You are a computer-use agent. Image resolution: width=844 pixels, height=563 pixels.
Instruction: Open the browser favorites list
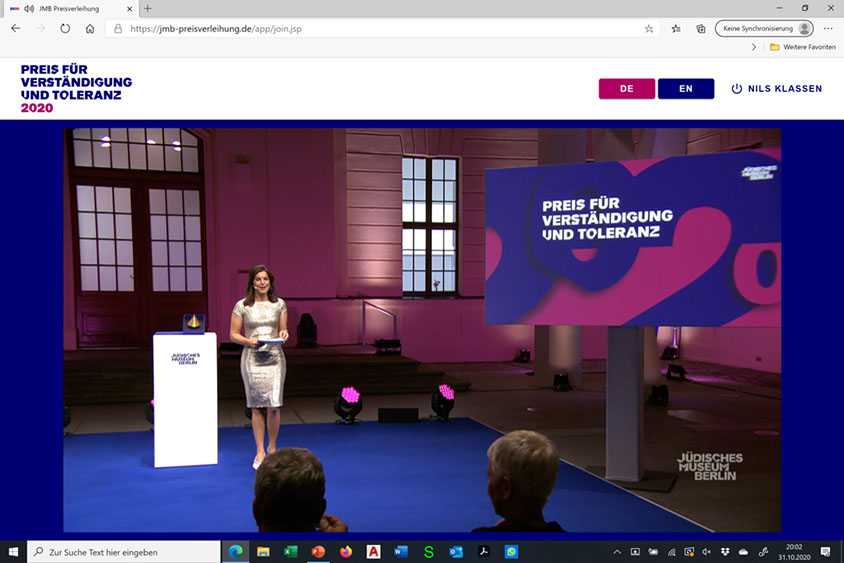[x=676, y=29]
